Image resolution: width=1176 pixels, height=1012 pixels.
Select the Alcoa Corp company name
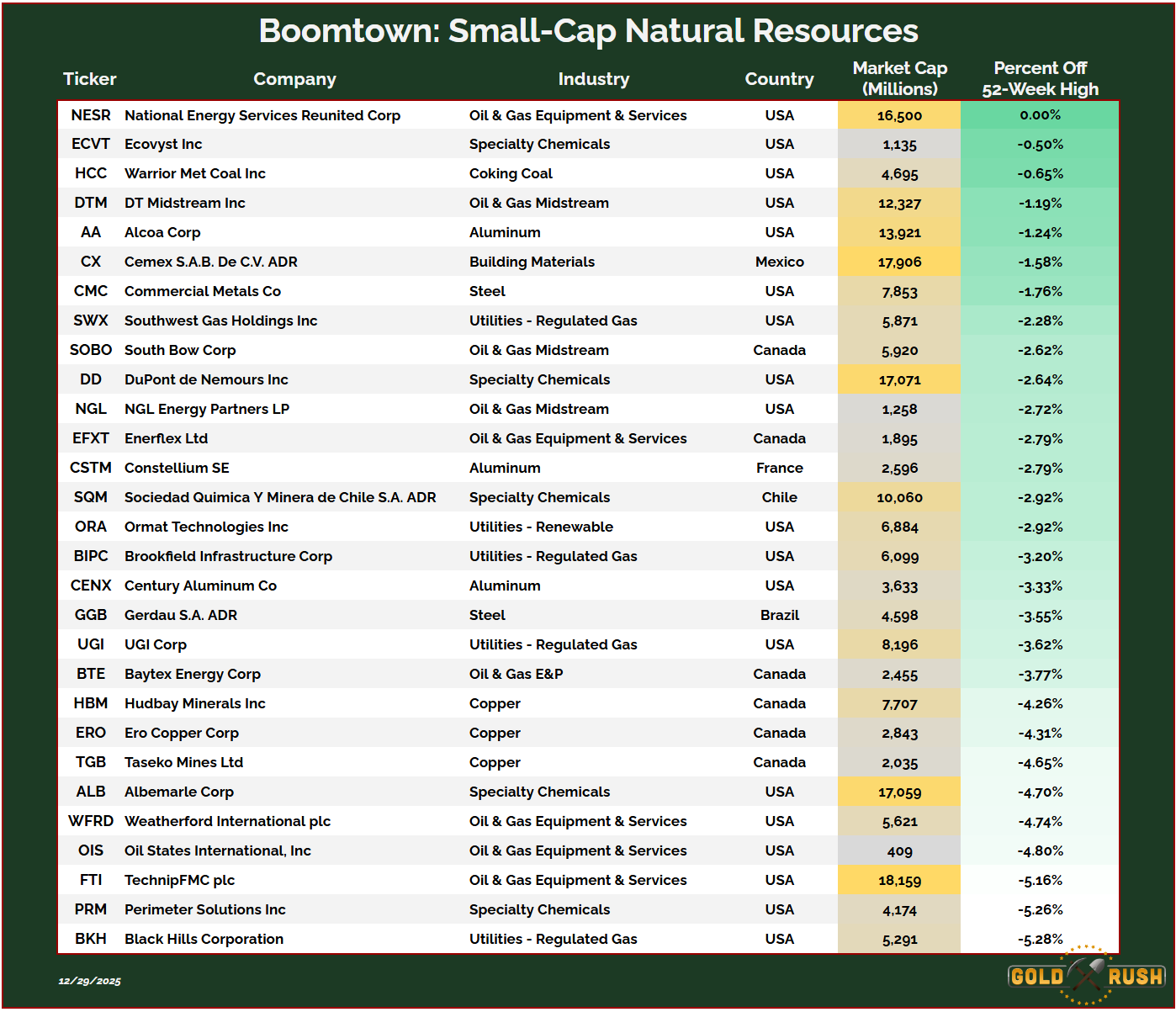coord(162,232)
